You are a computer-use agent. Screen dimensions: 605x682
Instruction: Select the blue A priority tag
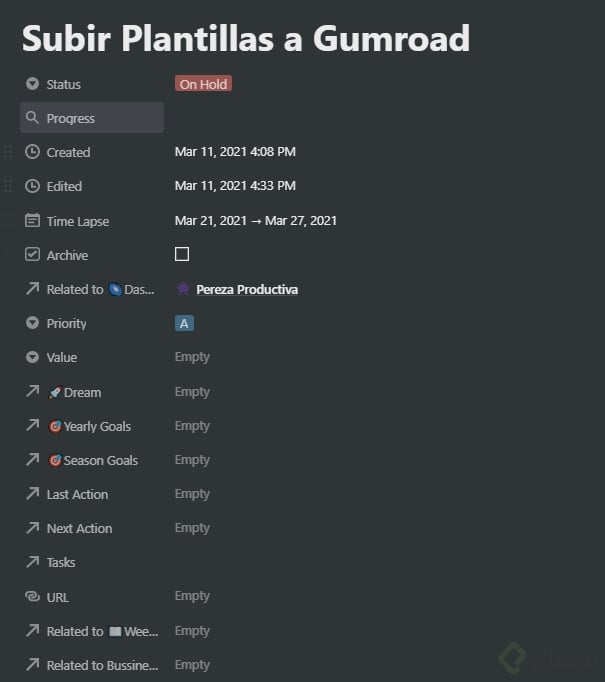coord(184,323)
